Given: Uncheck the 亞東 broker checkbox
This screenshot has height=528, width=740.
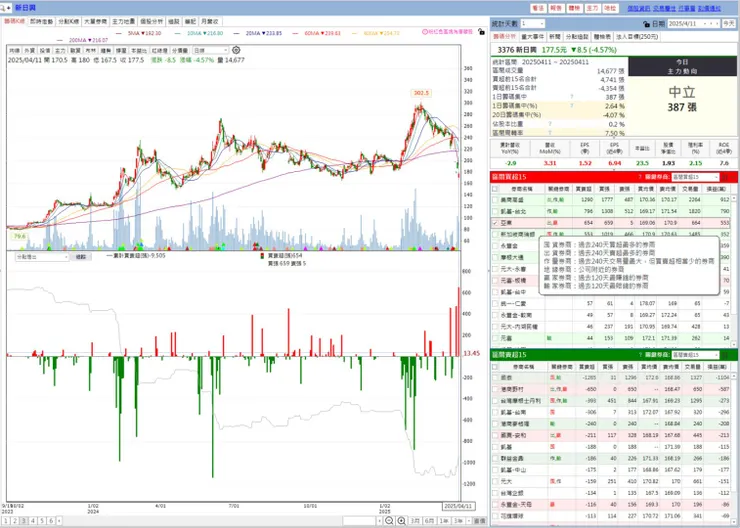Looking at the screenshot, I should pyautogui.click(x=495, y=223).
